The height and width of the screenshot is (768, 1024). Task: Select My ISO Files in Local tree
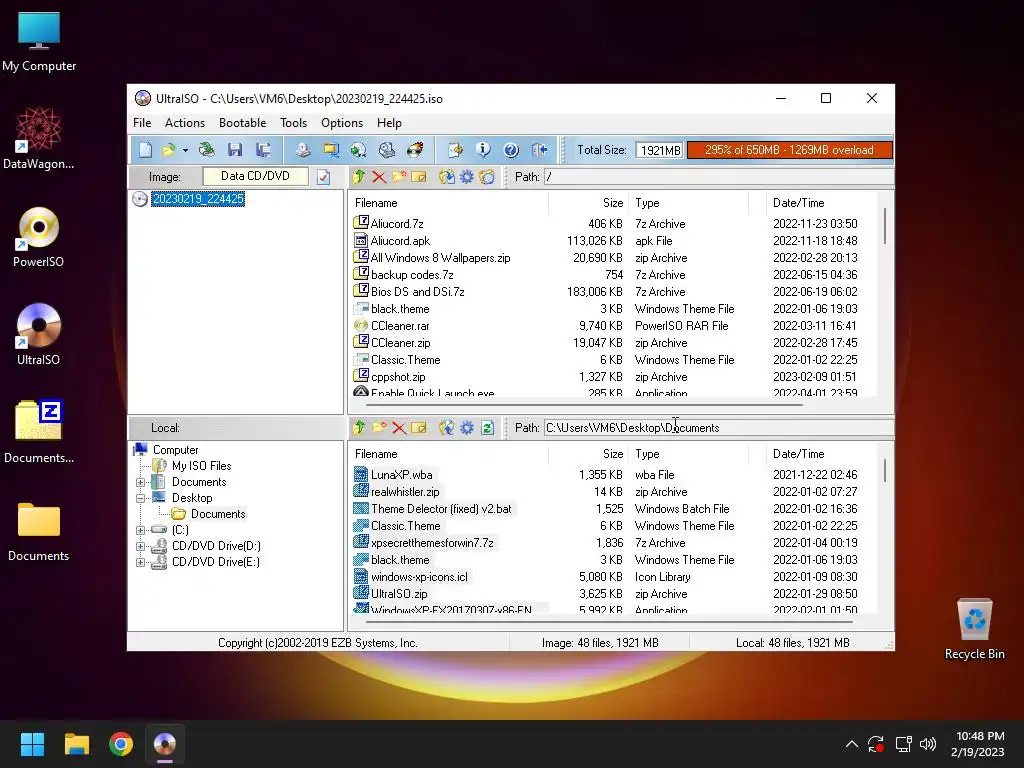click(x=201, y=466)
